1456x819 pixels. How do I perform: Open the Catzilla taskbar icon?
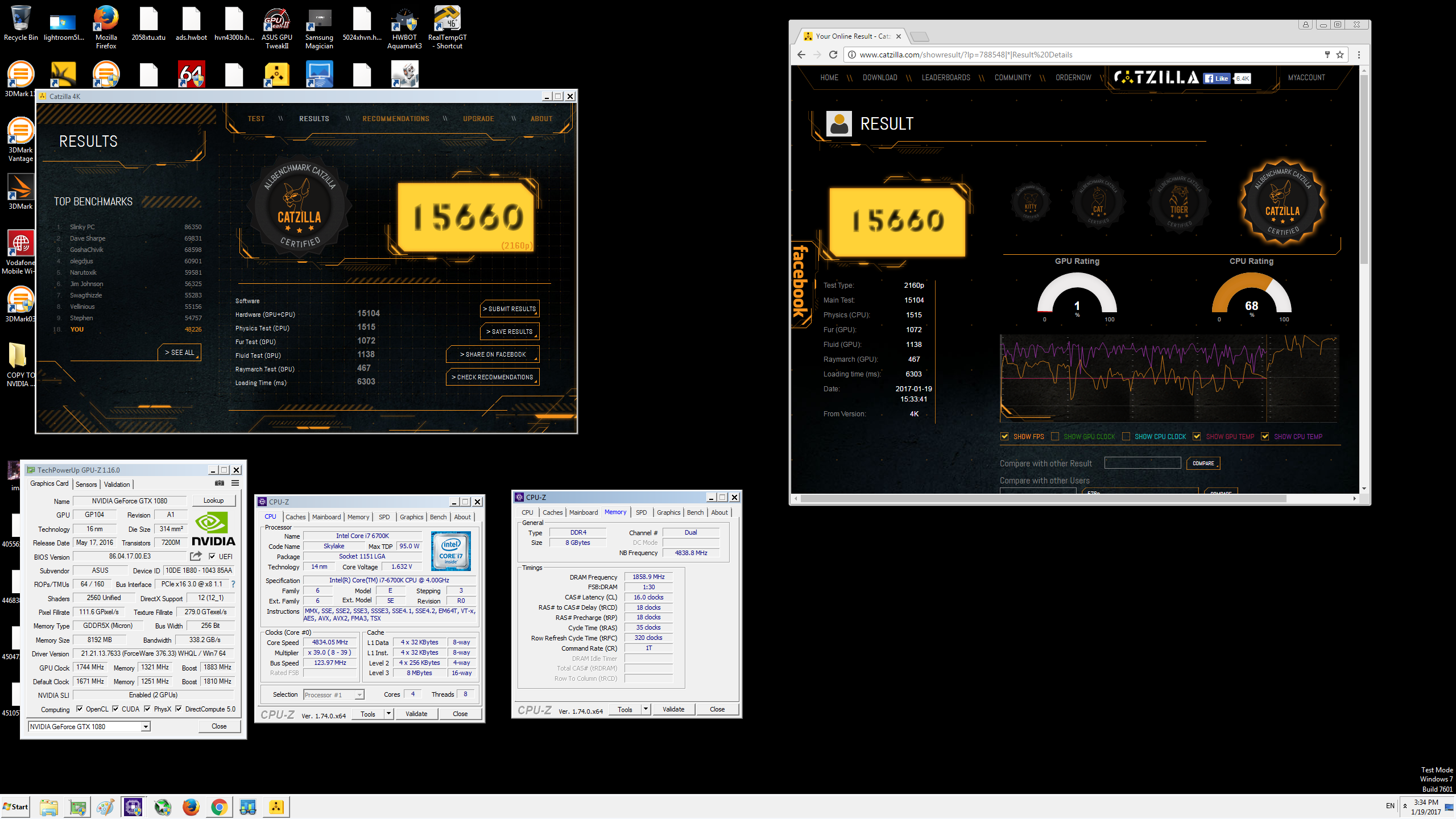pyautogui.click(x=276, y=806)
